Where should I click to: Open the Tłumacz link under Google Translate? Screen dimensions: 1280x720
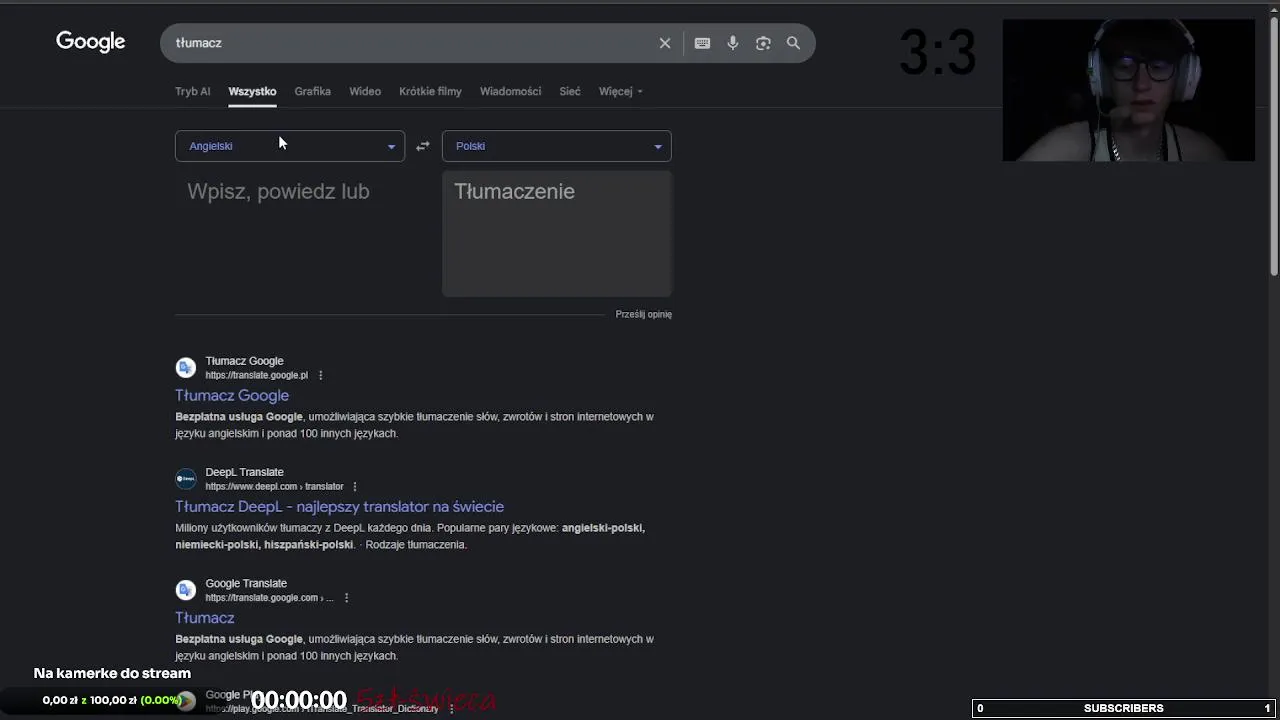click(205, 617)
